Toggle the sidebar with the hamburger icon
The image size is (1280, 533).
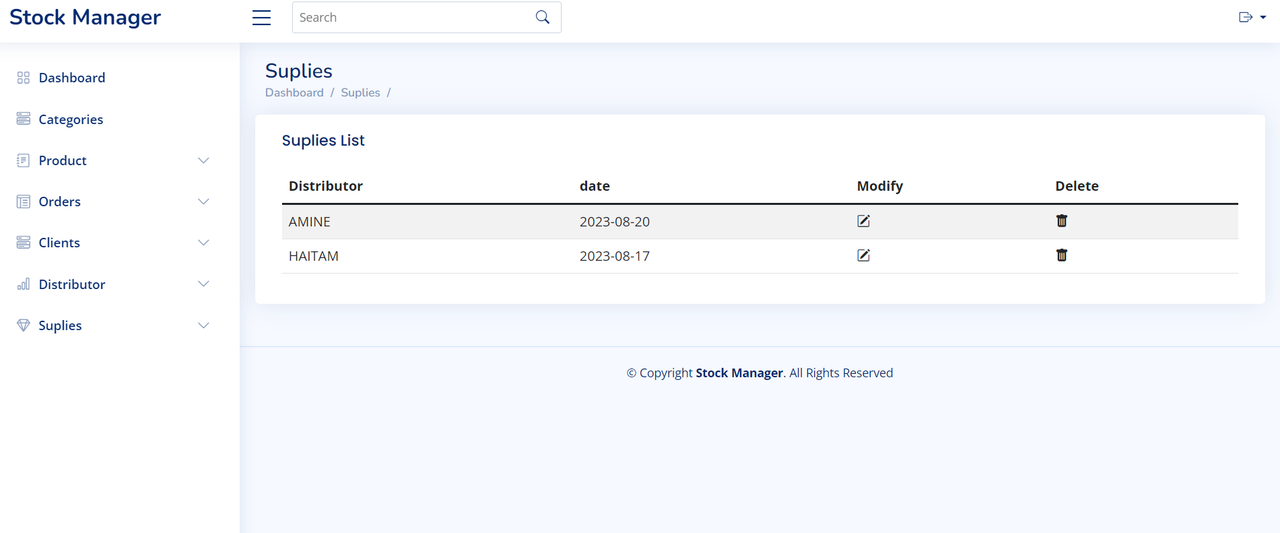click(x=261, y=18)
